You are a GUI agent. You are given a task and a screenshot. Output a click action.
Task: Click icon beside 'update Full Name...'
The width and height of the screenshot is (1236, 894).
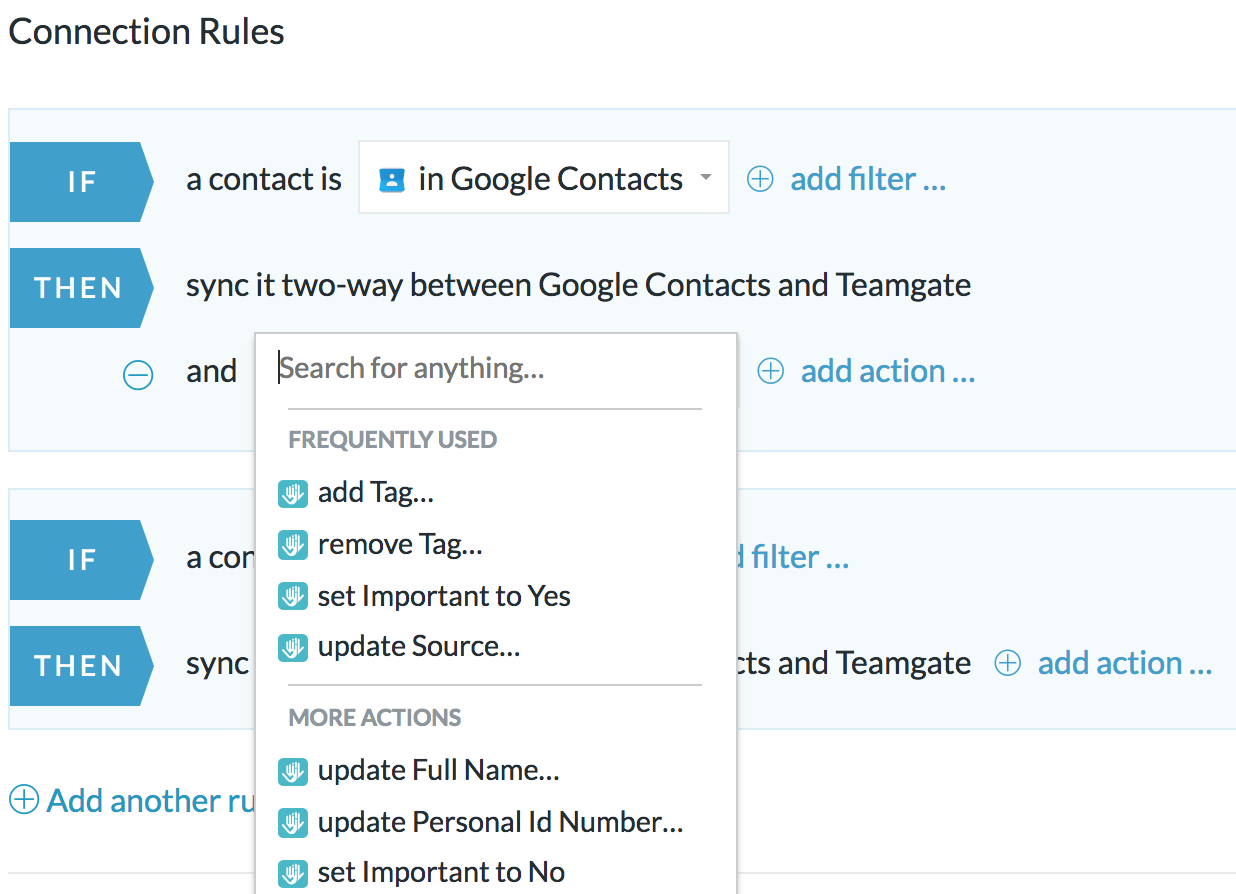click(292, 771)
